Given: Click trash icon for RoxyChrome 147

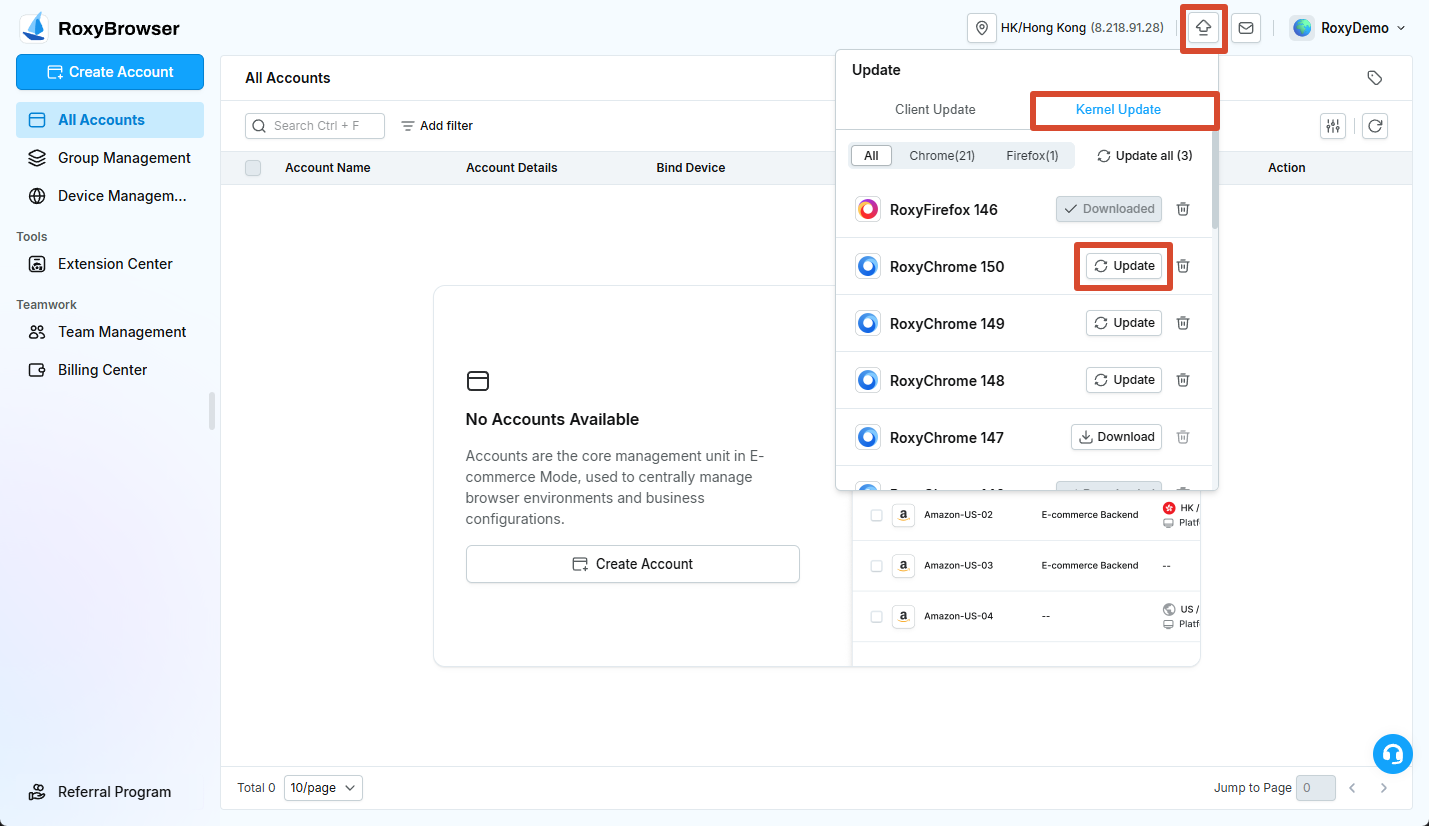Looking at the screenshot, I should click(x=1183, y=437).
